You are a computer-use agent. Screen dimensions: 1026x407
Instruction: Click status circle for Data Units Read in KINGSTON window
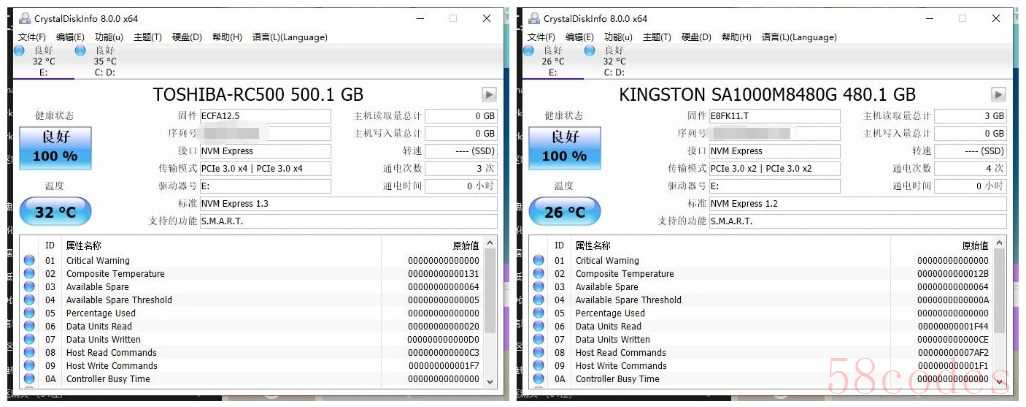point(539,326)
